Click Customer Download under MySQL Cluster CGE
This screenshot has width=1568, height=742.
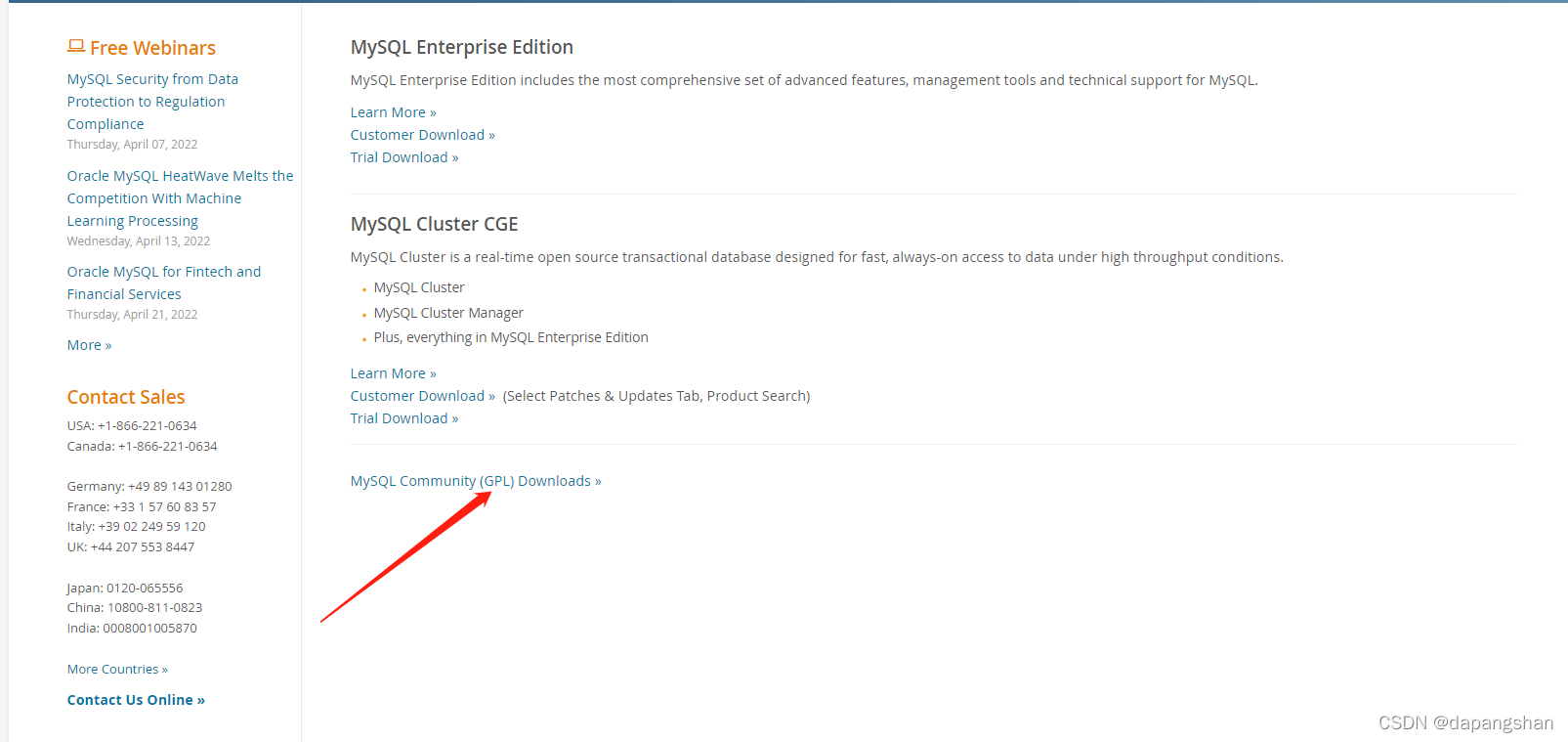point(423,396)
